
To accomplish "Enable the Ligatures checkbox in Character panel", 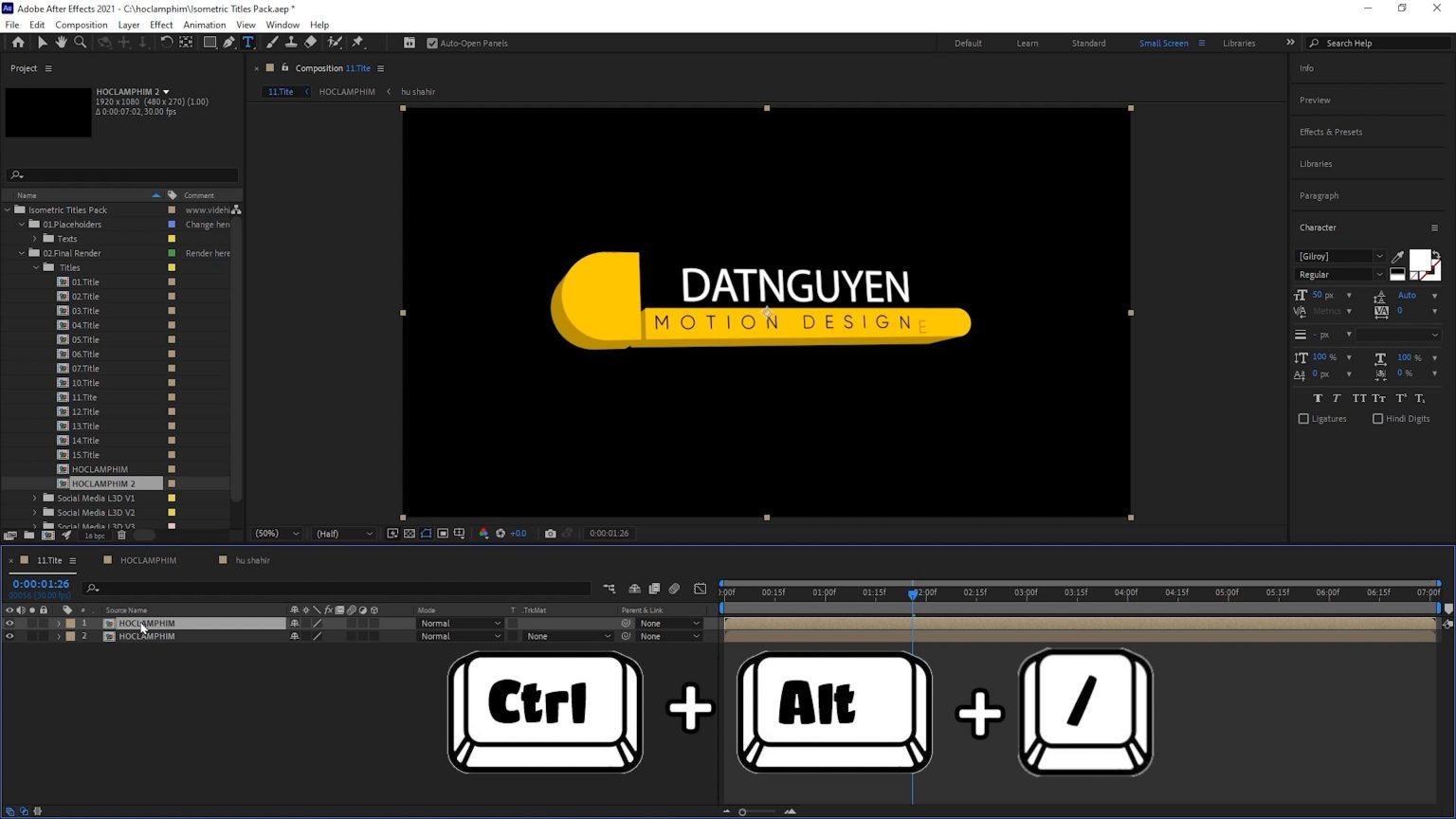I will point(1304,418).
